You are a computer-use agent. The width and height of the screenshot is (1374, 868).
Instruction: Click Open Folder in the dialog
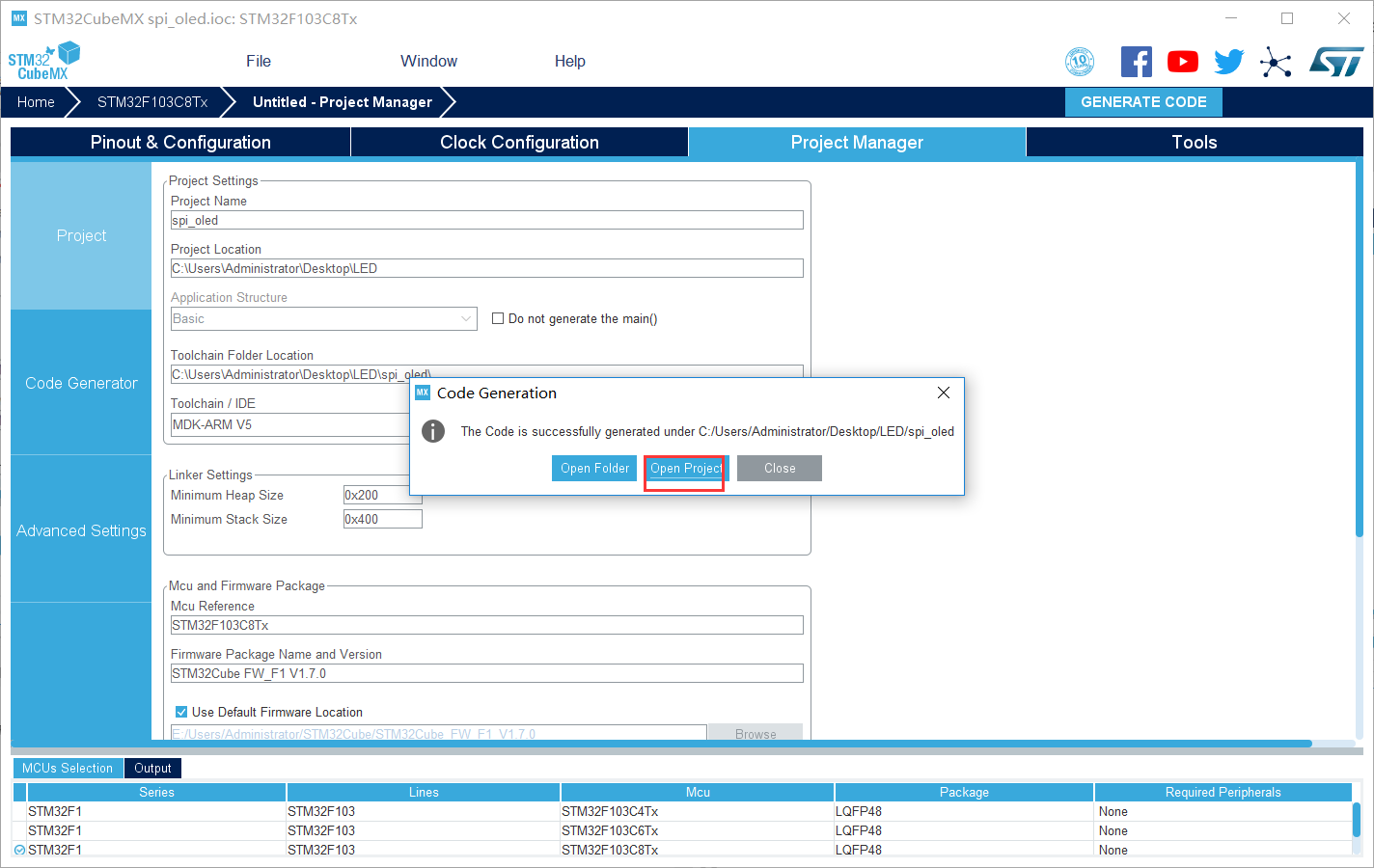594,468
